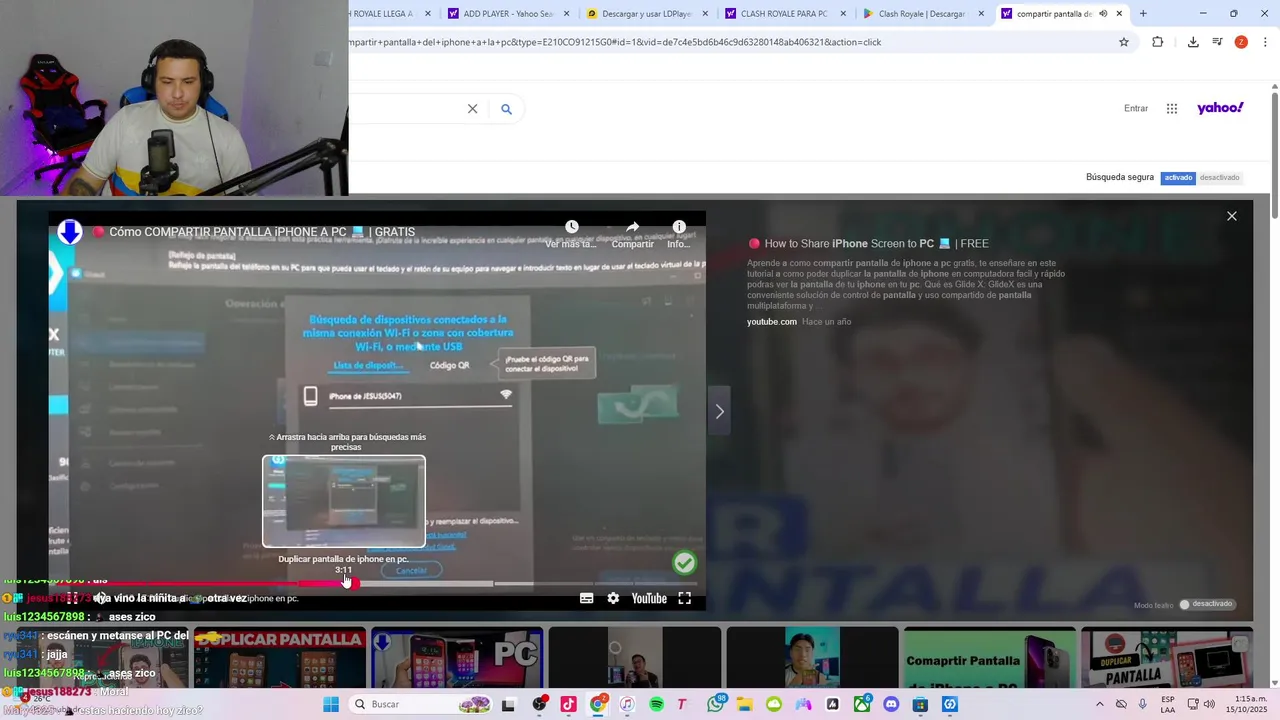Open Microsoft Store from the taskbar
This screenshot has height=720, width=1280.
[921, 704]
